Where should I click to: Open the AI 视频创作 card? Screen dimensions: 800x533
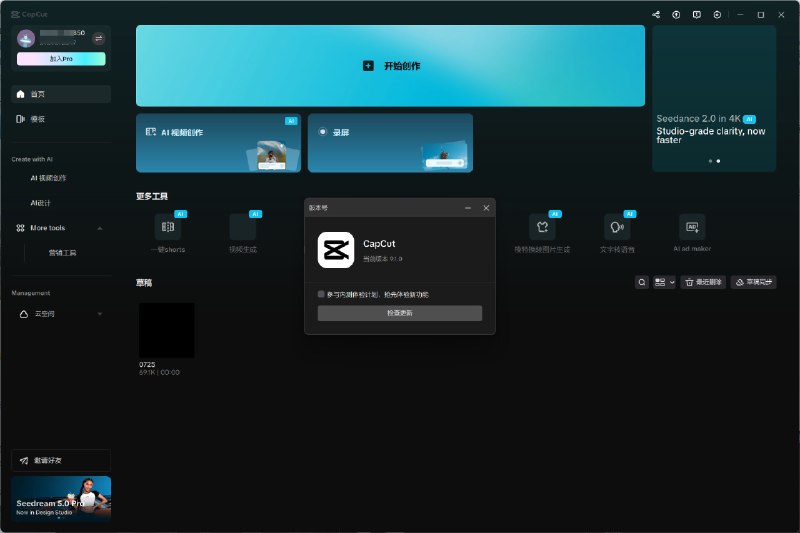218,143
